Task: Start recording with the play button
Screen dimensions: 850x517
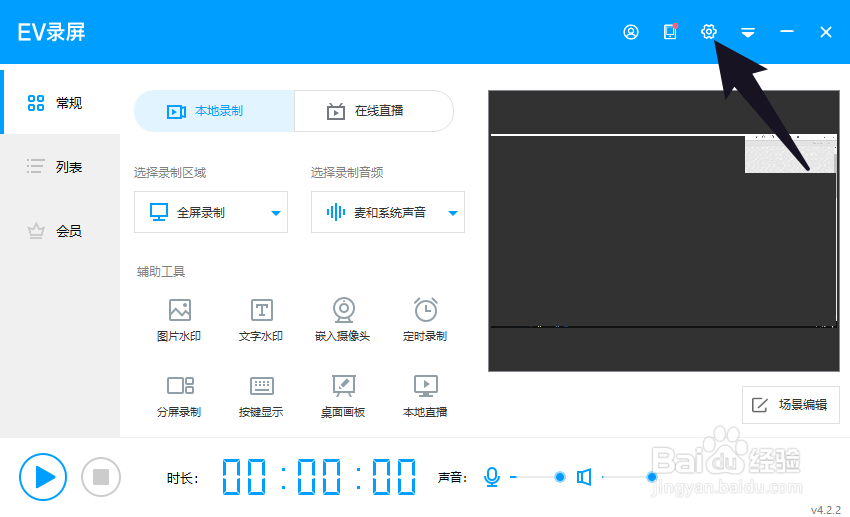Action: tap(43, 477)
